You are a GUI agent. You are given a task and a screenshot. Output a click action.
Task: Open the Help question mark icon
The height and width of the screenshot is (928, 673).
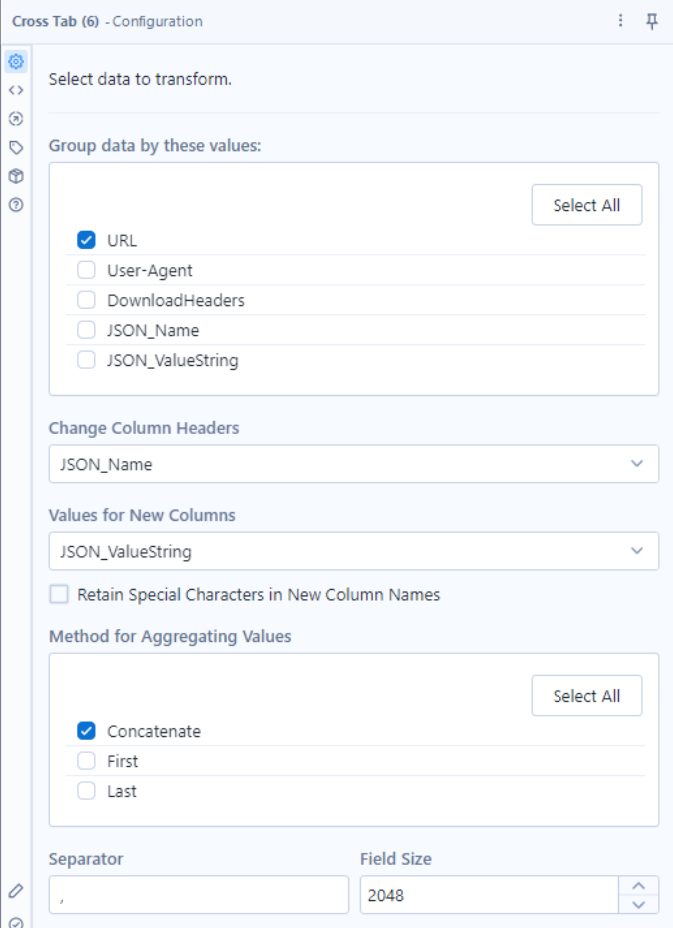[x=16, y=205]
